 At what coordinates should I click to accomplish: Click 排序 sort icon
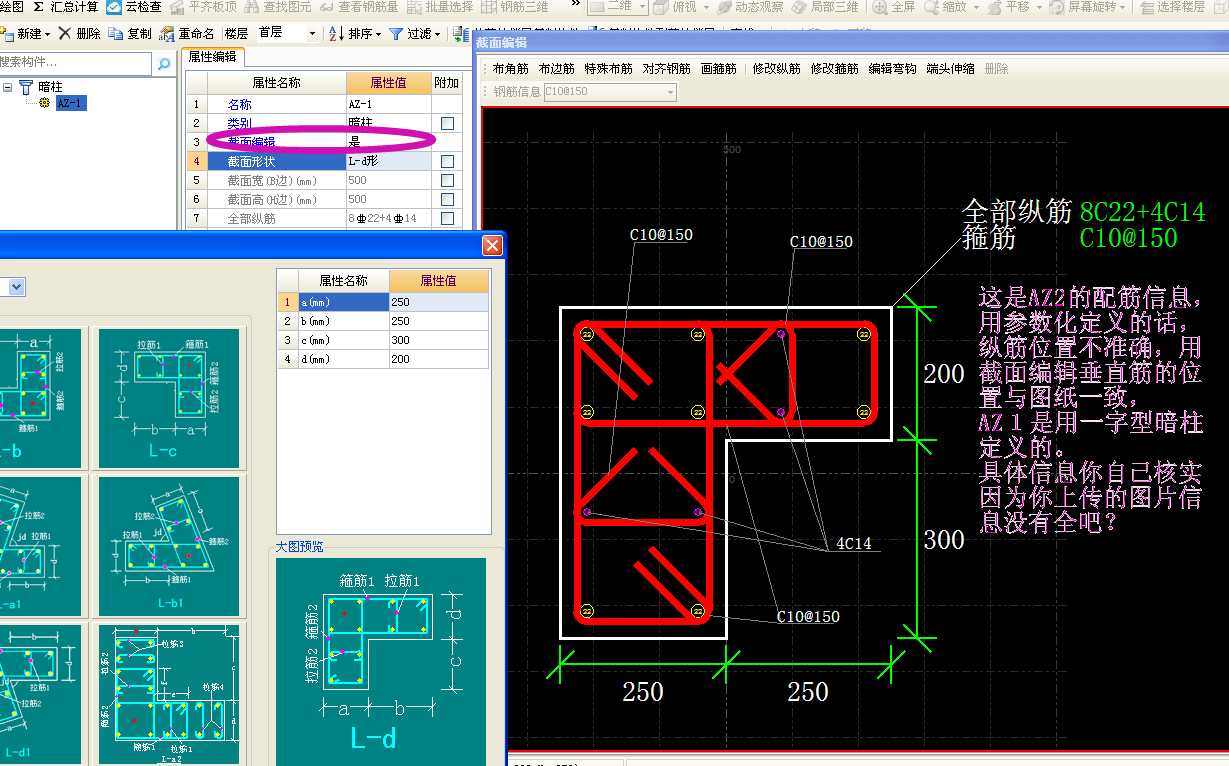coord(337,34)
